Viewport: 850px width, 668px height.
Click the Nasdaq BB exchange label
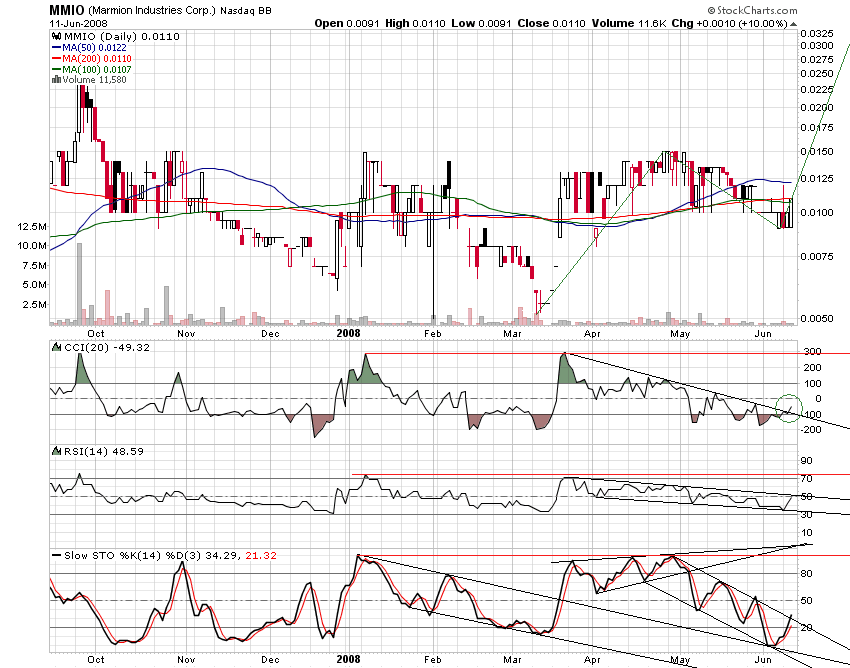pyautogui.click(x=246, y=11)
